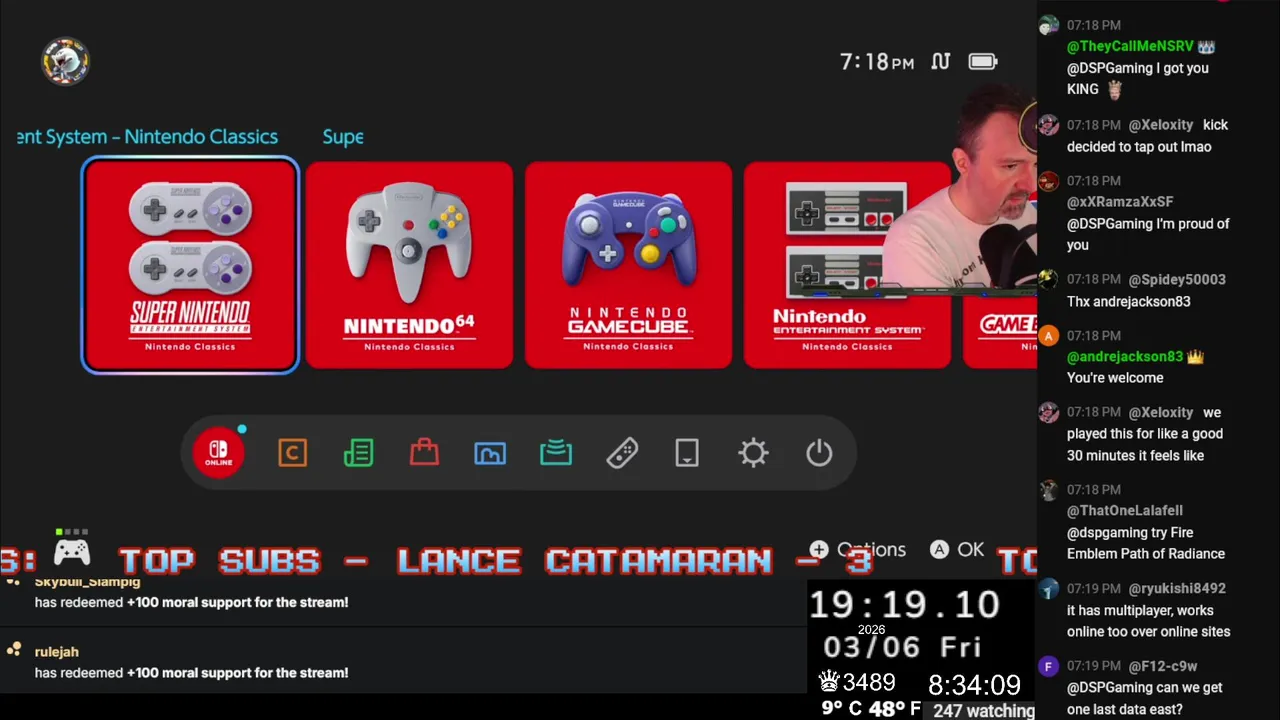Select the Sleep Mode power icon
This screenshot has width=1280, height=720.
click(x=819, y=454)
